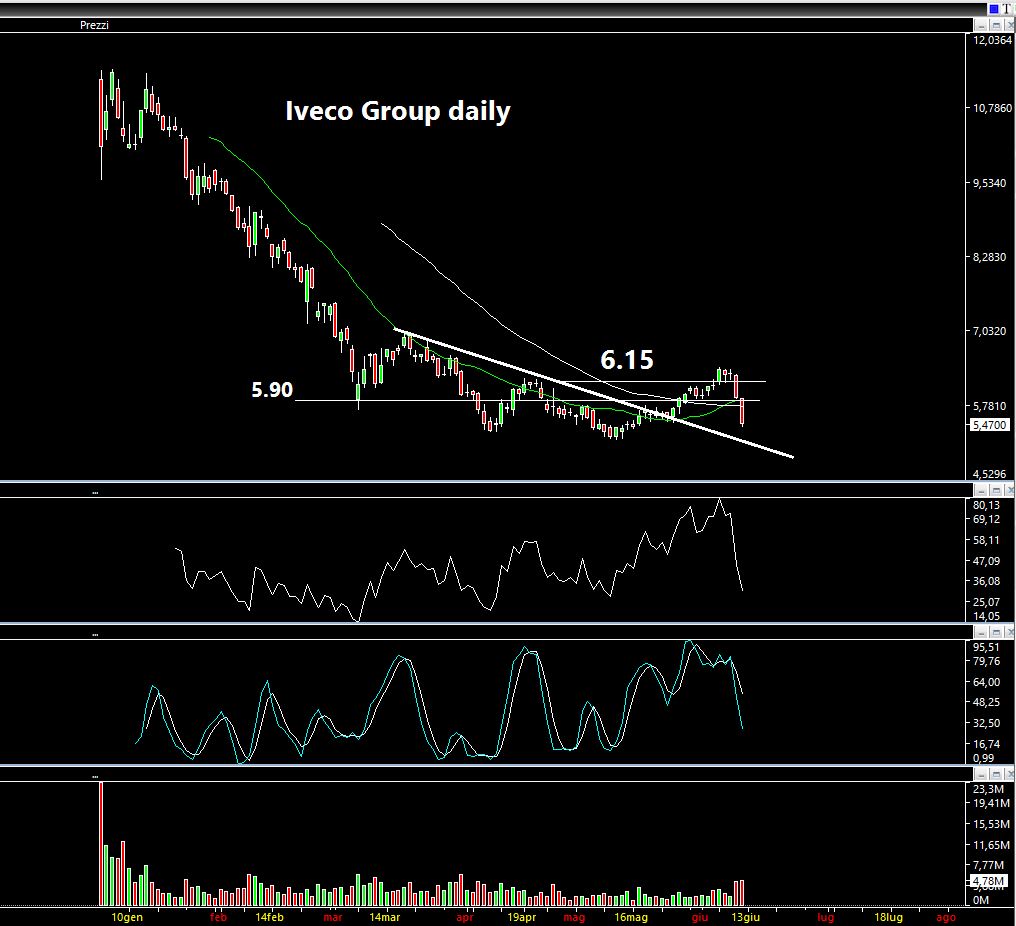Viewport: 1016px width, 926px height.
Task: Close the volume pane with 23,3M scale
Action: tap(1010, 774)
